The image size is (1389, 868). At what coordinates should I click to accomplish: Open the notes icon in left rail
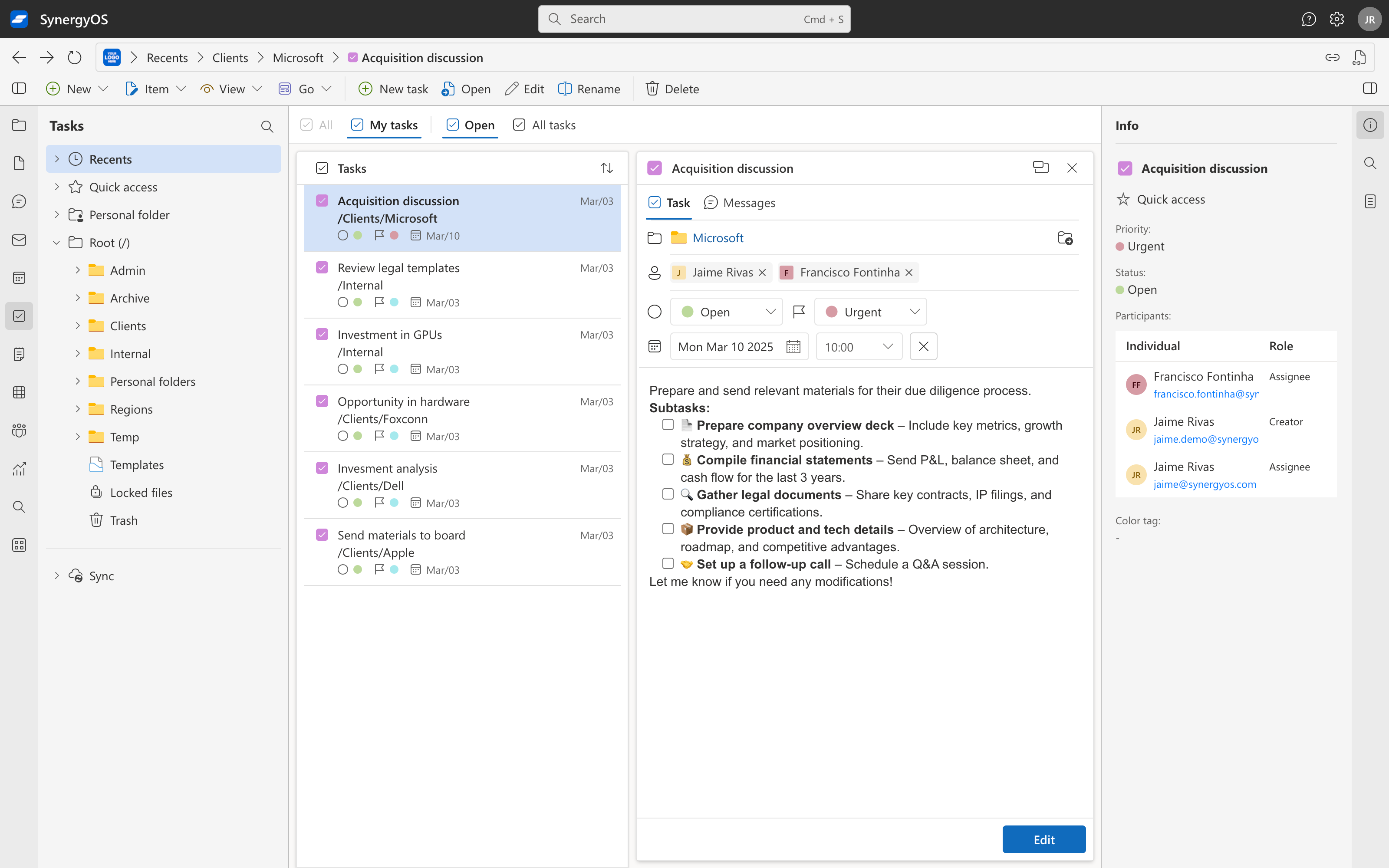19,354
